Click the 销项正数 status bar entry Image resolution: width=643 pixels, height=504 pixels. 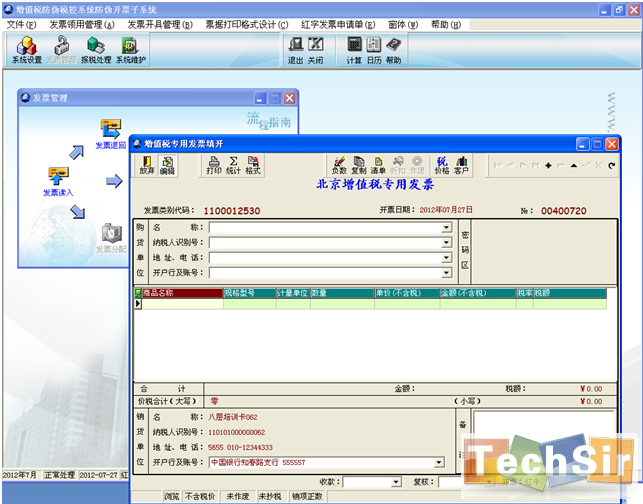click(307, 497)
